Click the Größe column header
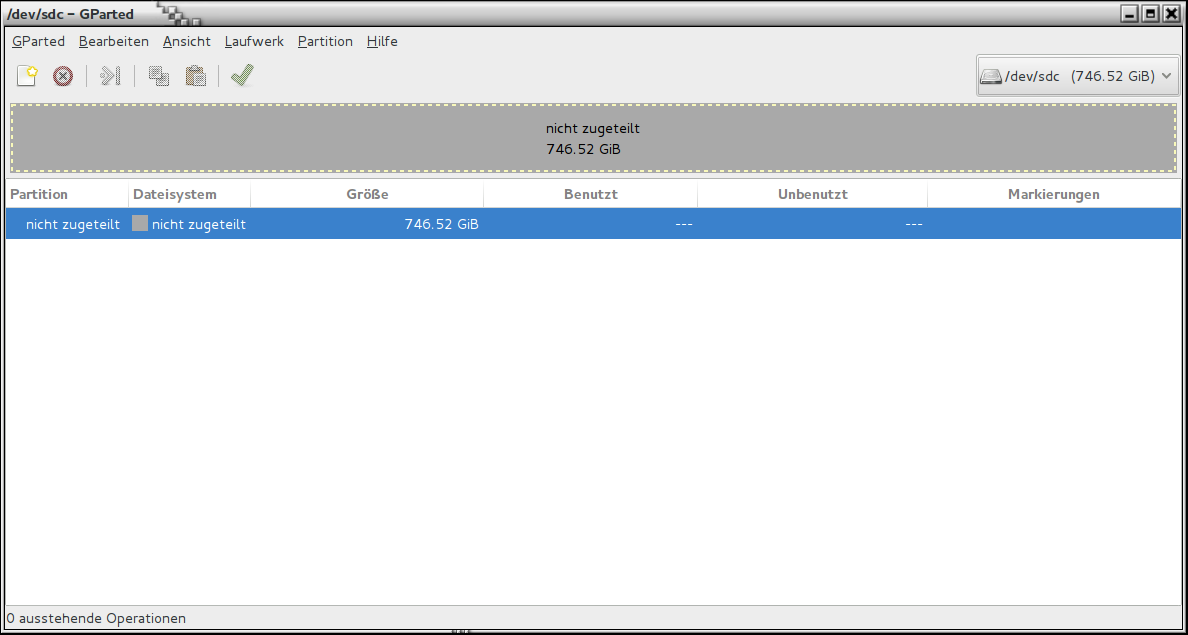Image resolution: width=1188 pixels, height=635 pixels. pyautogui.click(x=367, y=195)
